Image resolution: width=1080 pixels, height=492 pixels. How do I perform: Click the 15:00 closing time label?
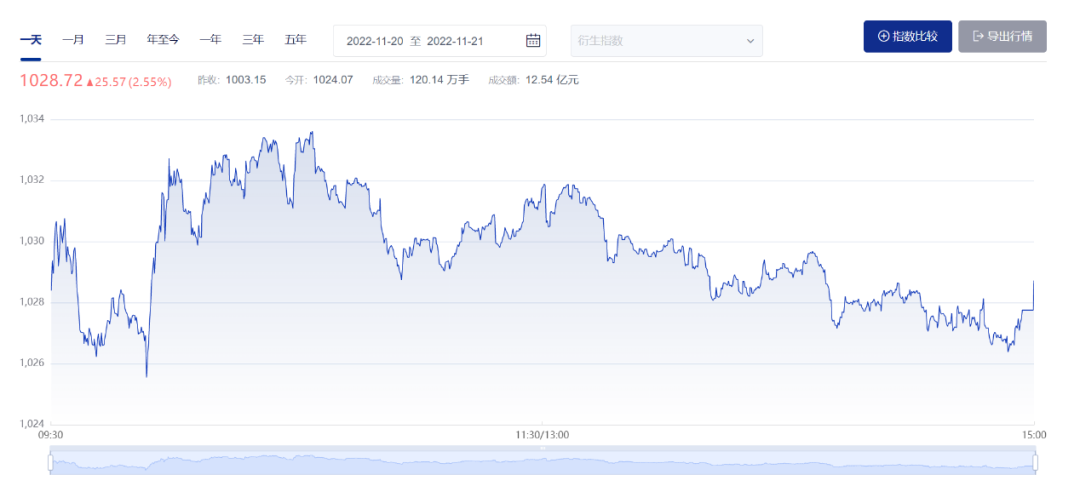[x=1033, y=435]
